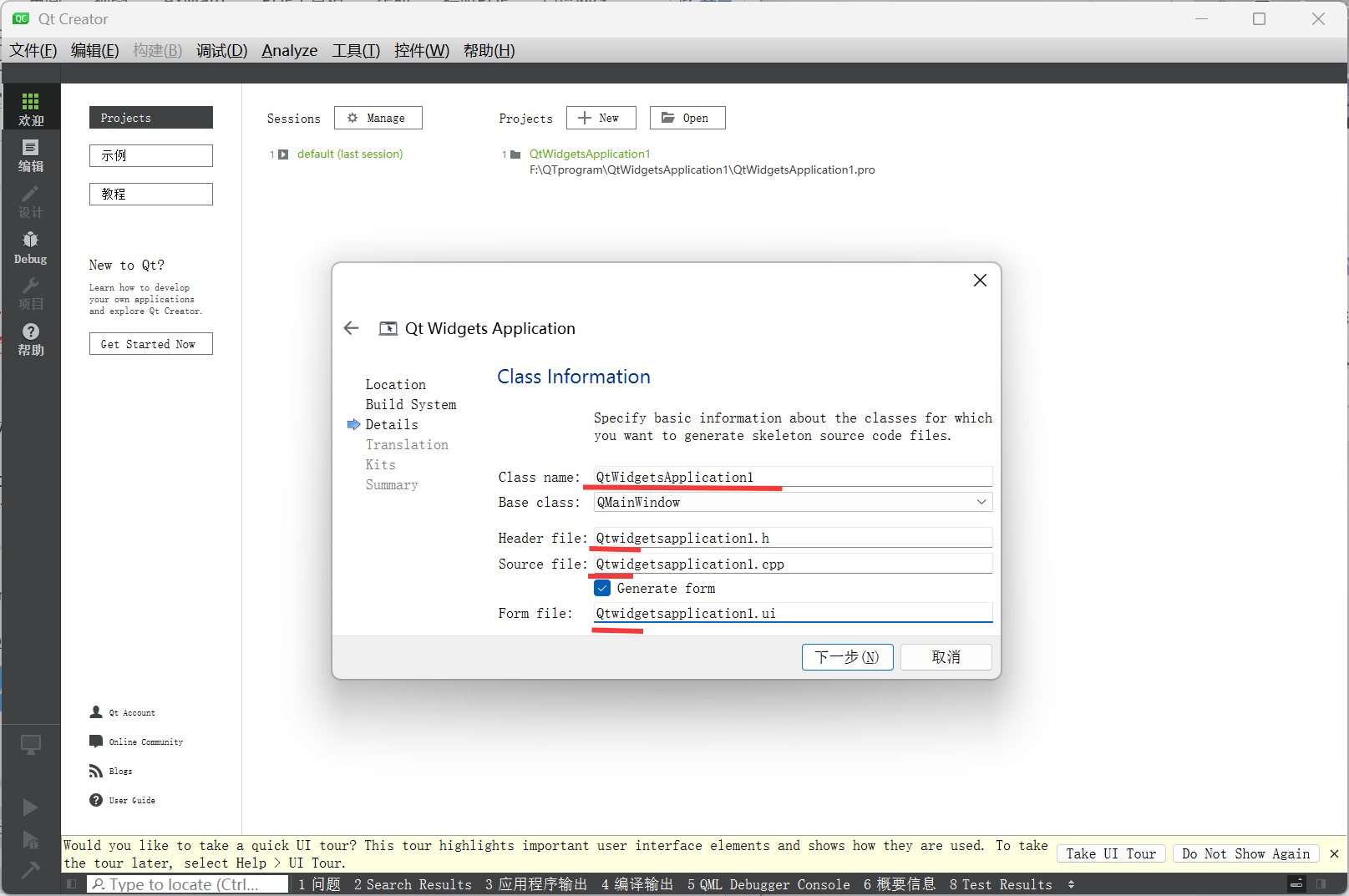Click the 下一步(N) button
Screen dimensions: 1349x896
pyautogui.click(x=847, y=657)
